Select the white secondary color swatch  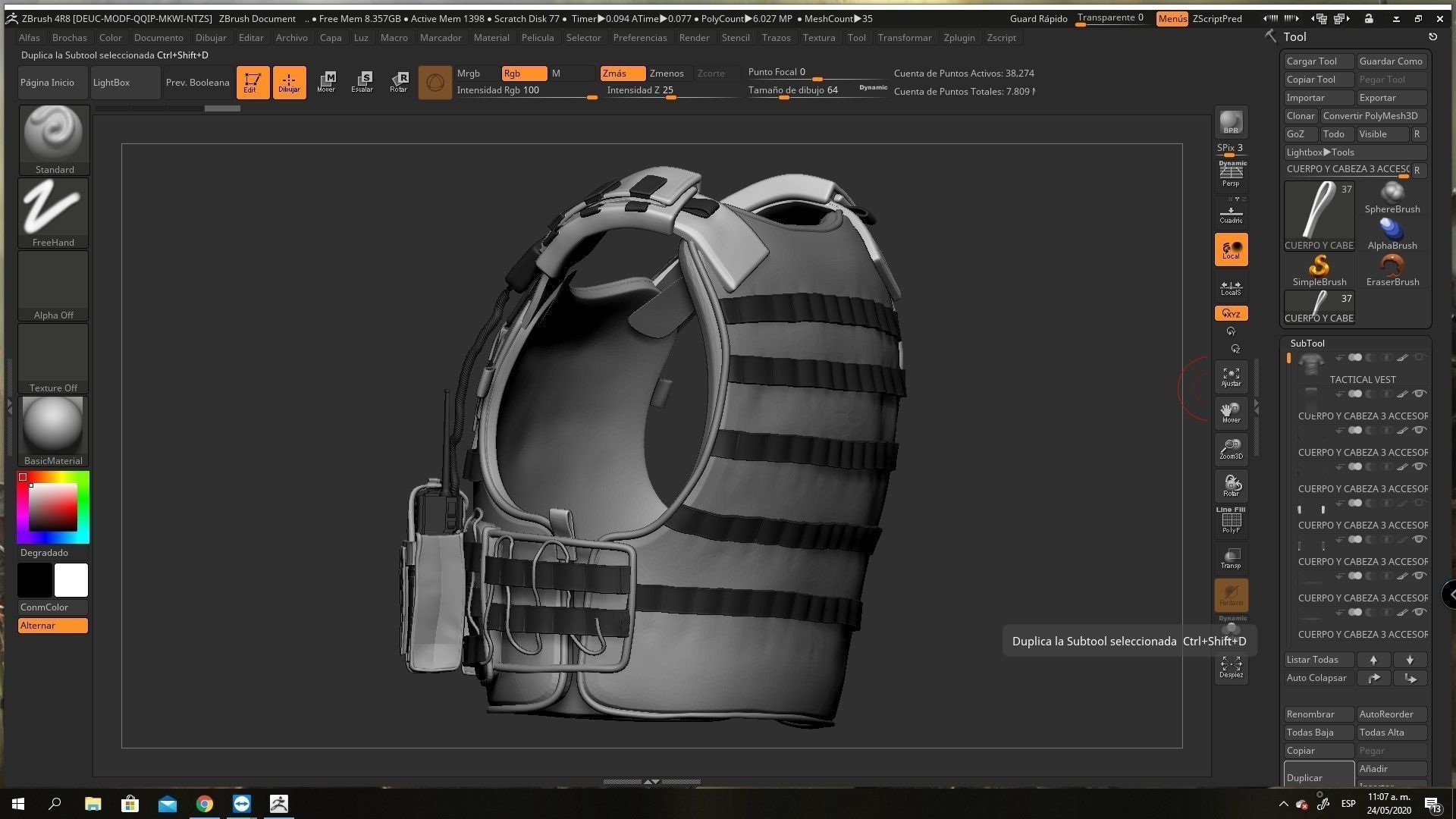71,580
